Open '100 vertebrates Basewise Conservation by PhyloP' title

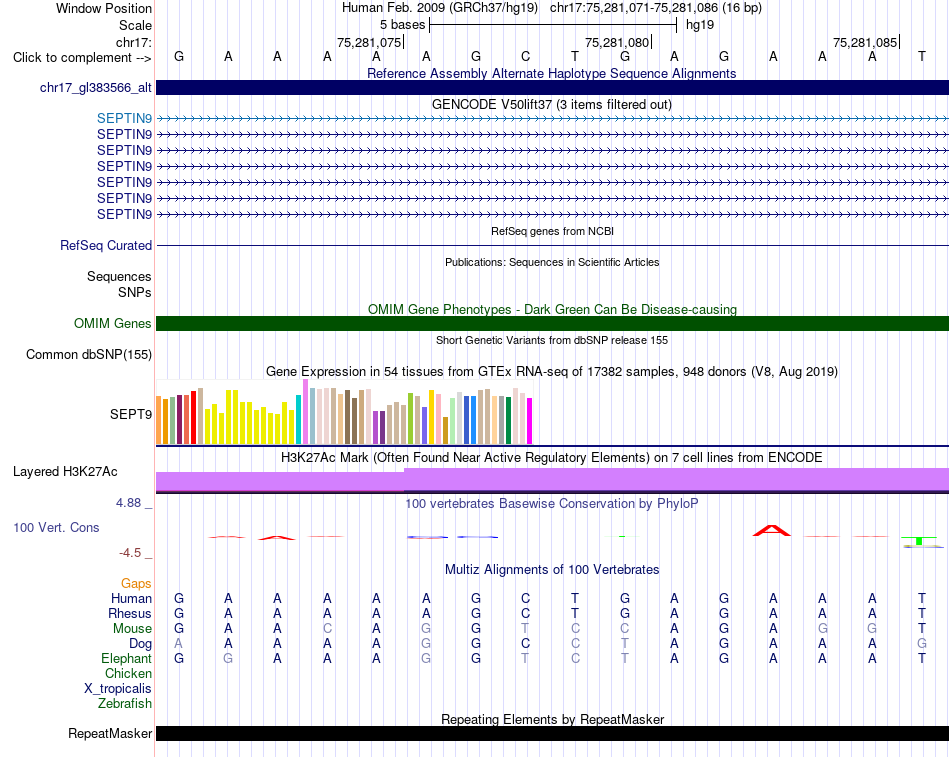tap(551, 504)
